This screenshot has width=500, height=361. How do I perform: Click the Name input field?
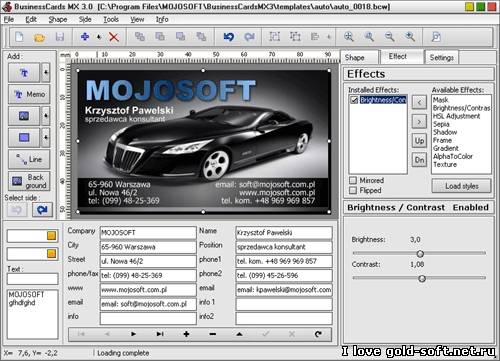pyautogui.click(x=284, y=233)
